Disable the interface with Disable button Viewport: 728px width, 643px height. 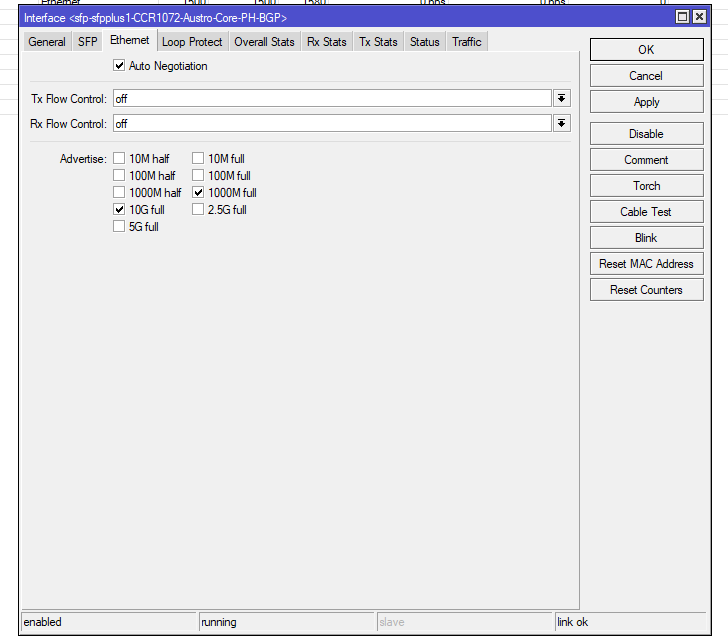646,134
